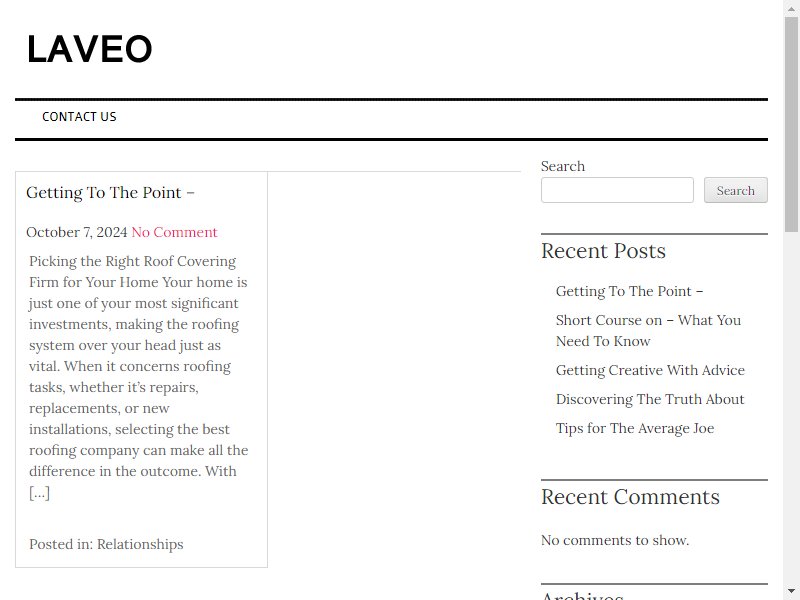Open the CONTACT US menu item

click(79, 117)
